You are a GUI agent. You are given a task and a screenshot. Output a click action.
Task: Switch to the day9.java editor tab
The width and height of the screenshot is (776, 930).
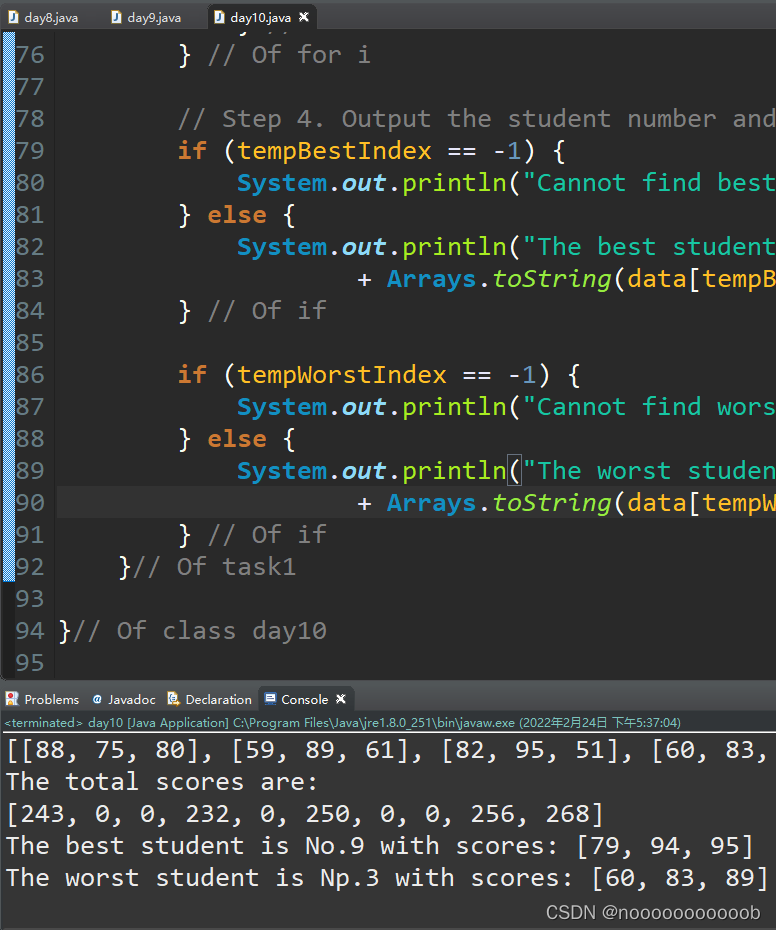point(147,17)
